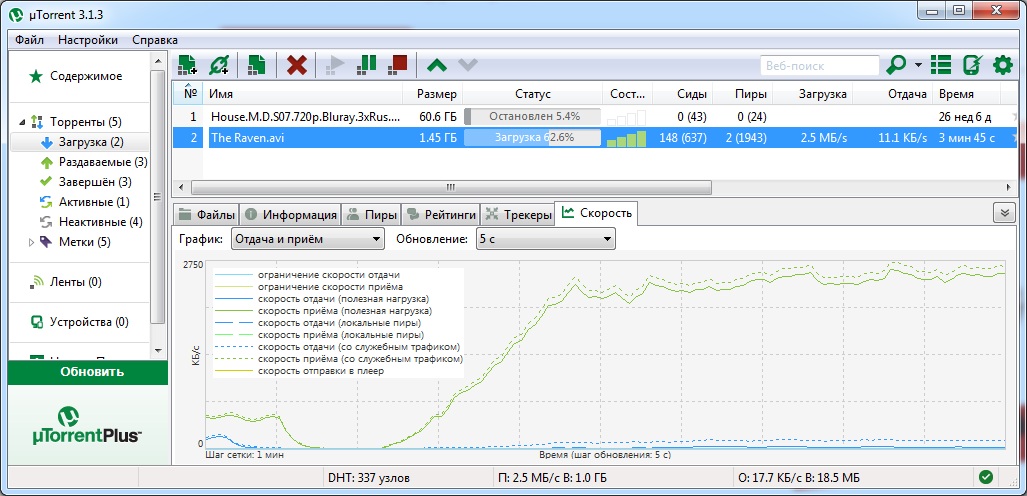Screen dimensions: 1027x496
Task: Click the Add Torrent toolbar icon
Action: 187,66
